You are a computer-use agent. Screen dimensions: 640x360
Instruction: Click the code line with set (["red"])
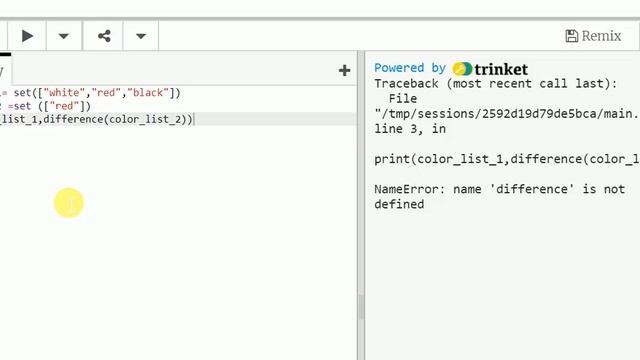click(178, 106)
